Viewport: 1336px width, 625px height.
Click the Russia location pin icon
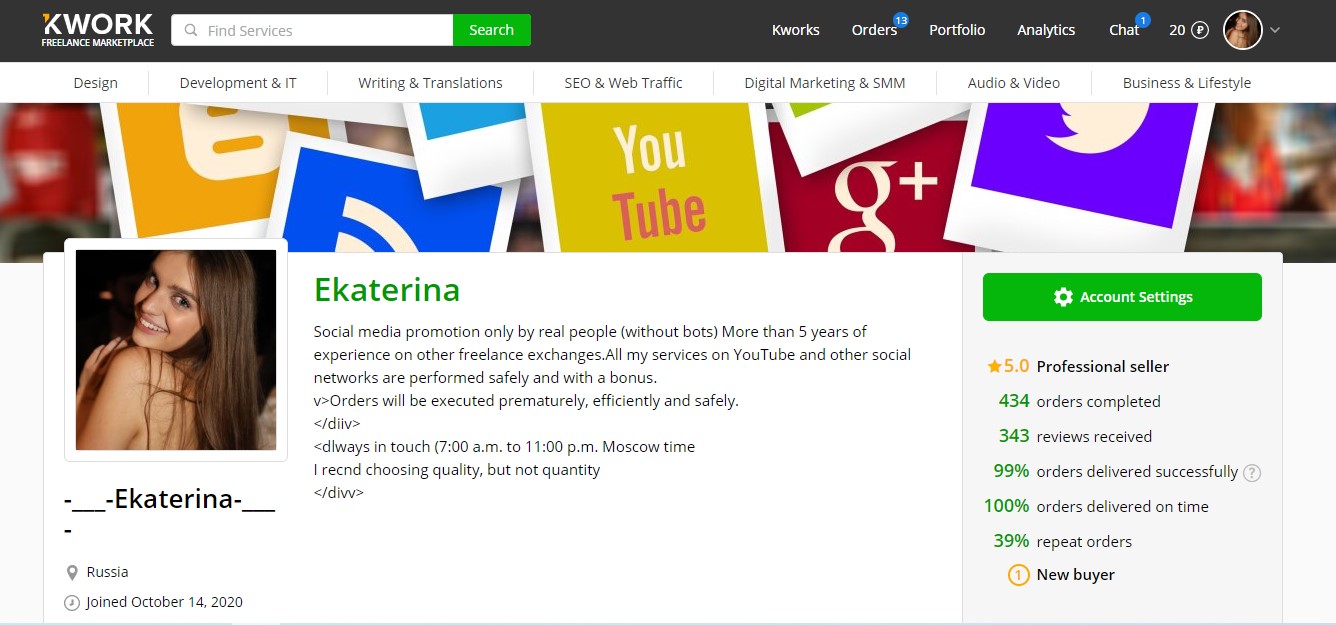coord(72,573)
